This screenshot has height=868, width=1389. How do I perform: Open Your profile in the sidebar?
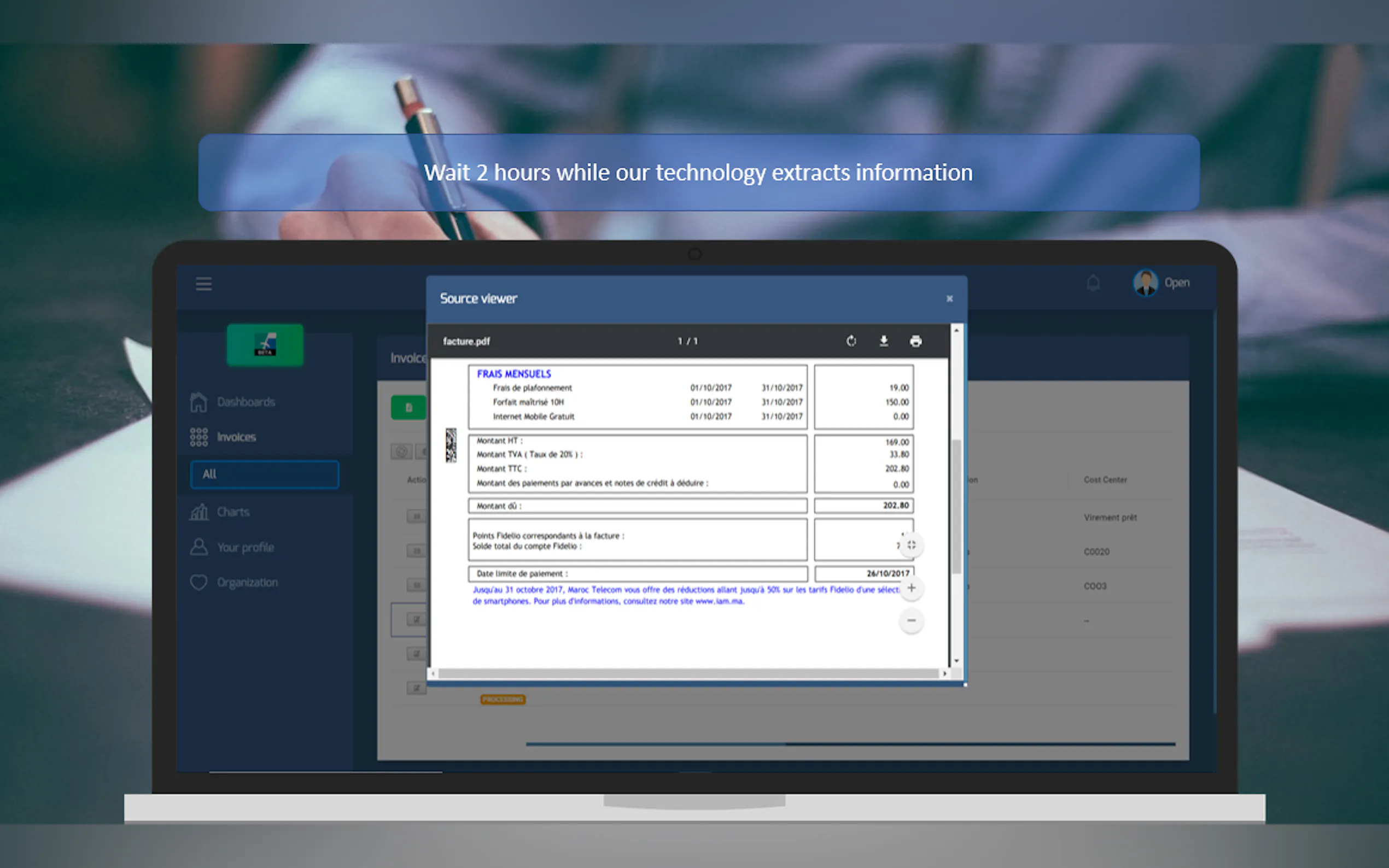(245, 547)
